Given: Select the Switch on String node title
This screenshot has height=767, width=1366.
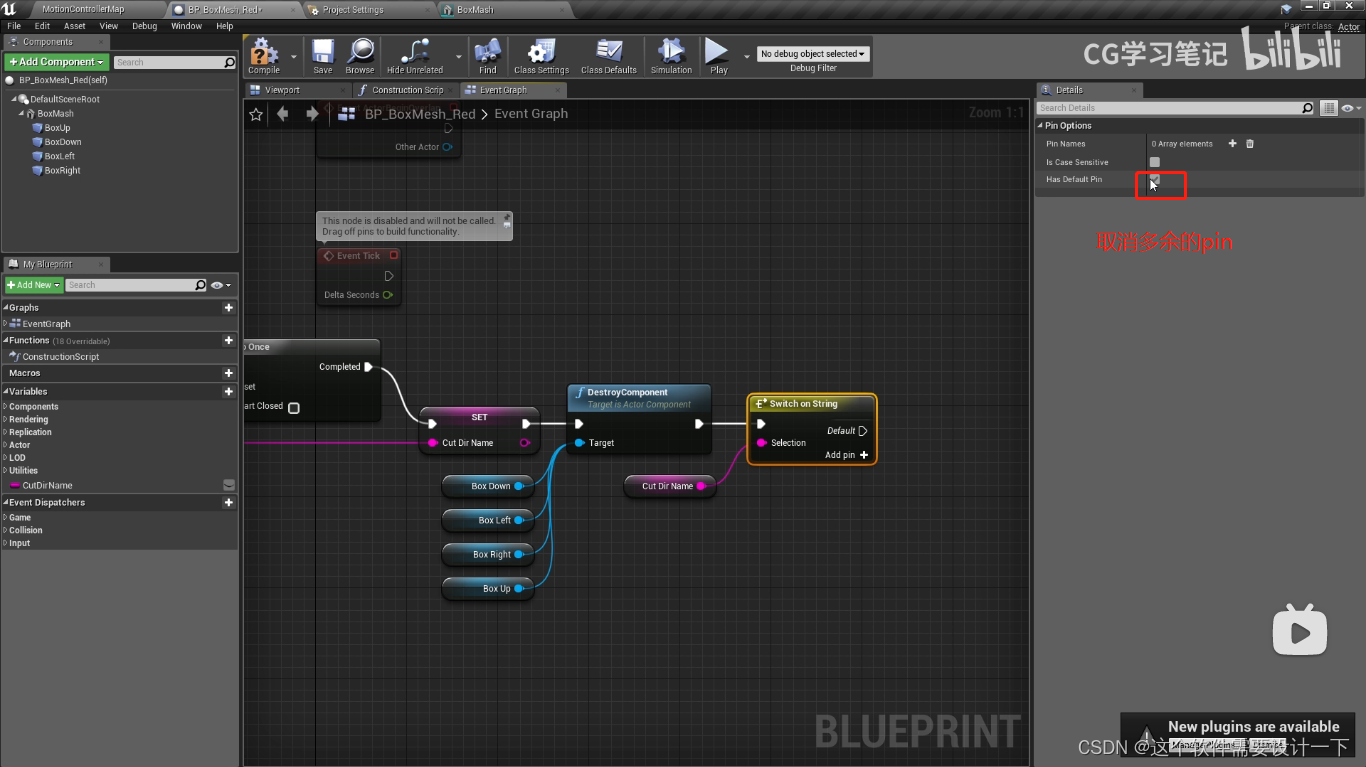Looking at the screenshot, I should [803, 404].
